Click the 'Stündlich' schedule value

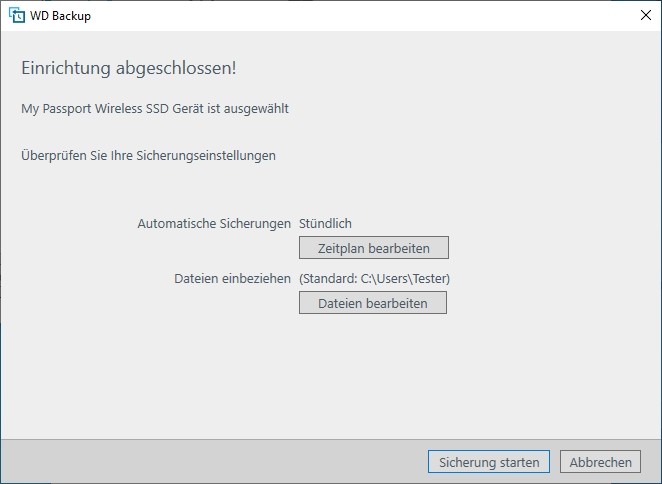point(325,223)
